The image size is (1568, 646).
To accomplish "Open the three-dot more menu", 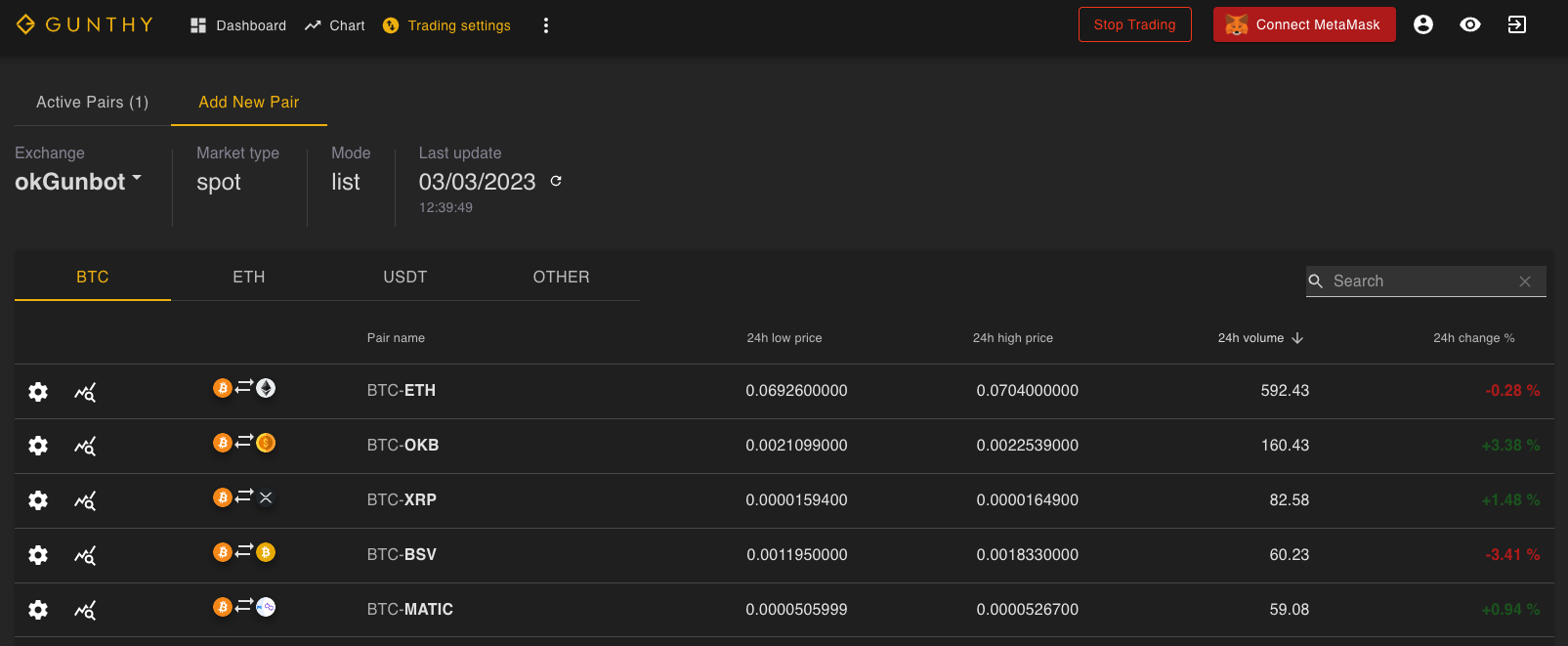I will pyautogui.click(x=546, y=25).
